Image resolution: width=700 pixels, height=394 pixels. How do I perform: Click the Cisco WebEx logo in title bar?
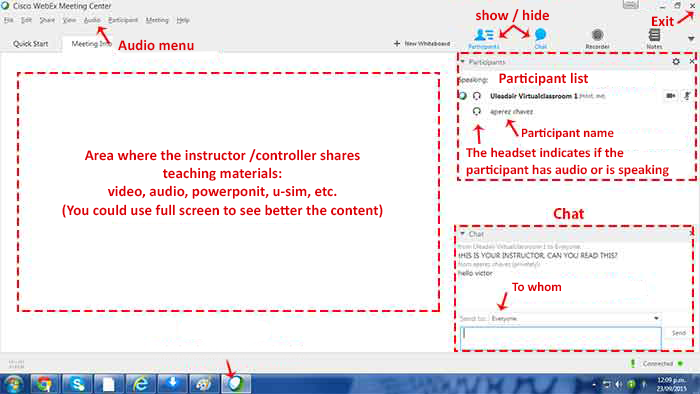tap(5, 5)
